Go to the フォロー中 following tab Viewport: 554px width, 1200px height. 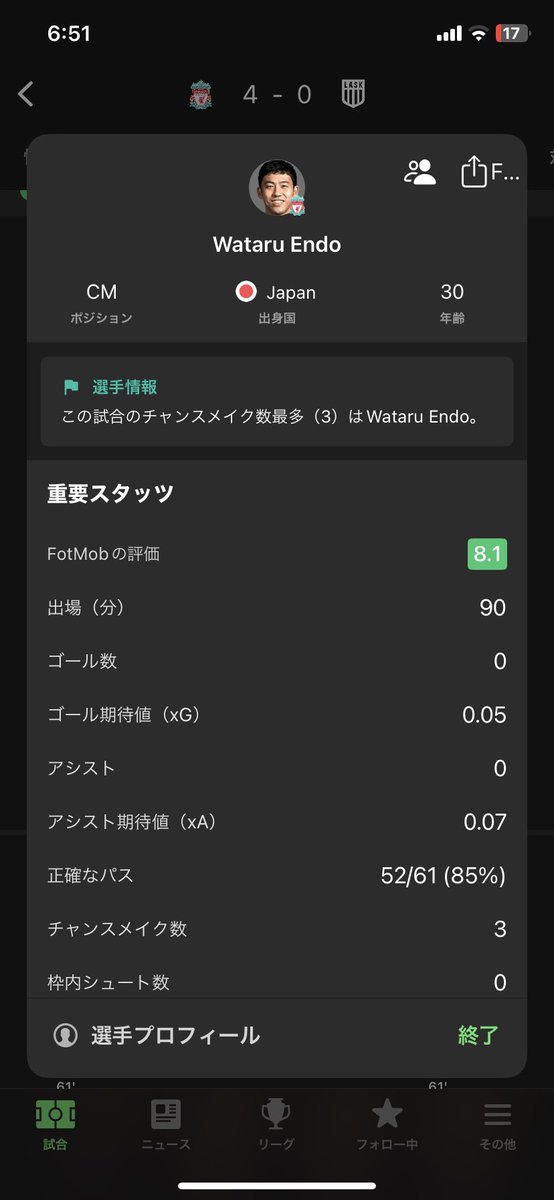tap(387, 1125)
